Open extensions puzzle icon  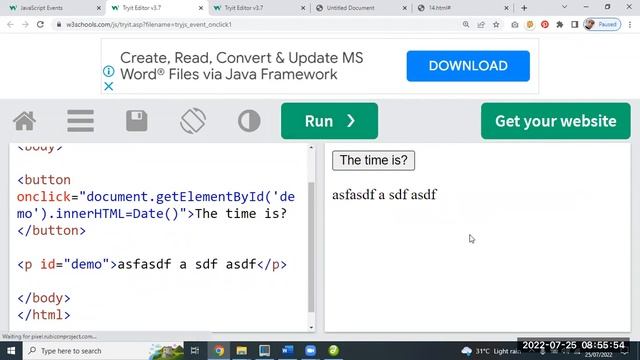(560, 24)
